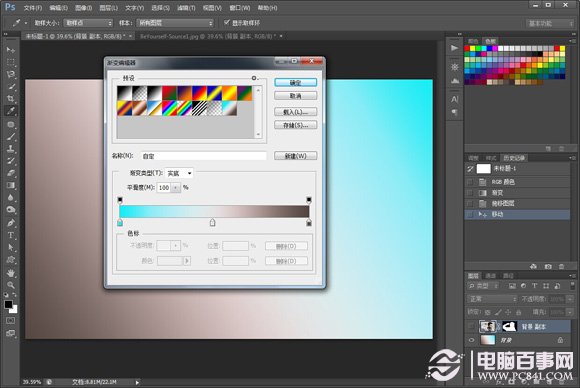Viewport: 580px width, 388px height.
Task: Select the Crop tool
Action: [11, 98]
